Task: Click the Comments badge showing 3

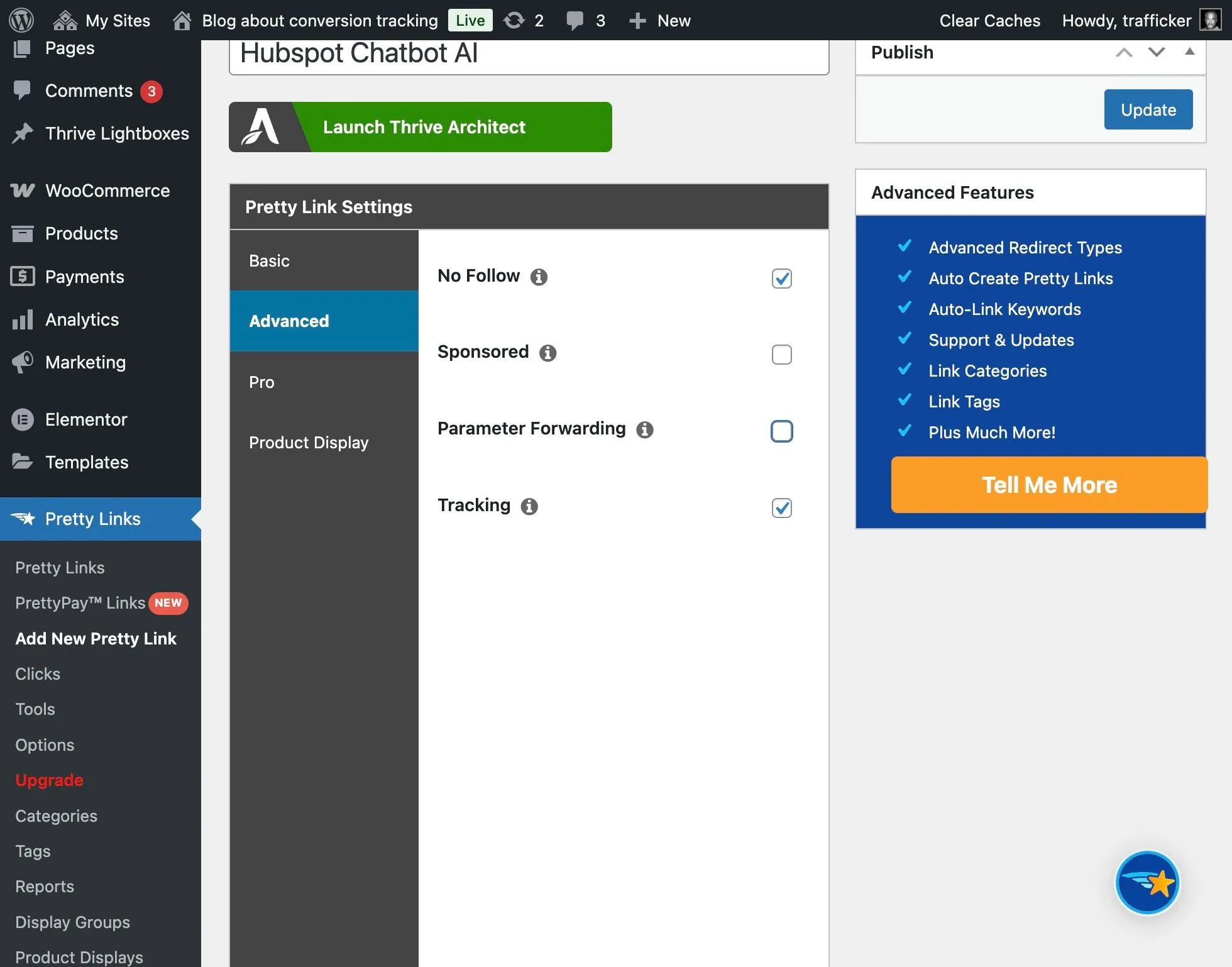Action: pyautogui.click(x=151, y=92)
